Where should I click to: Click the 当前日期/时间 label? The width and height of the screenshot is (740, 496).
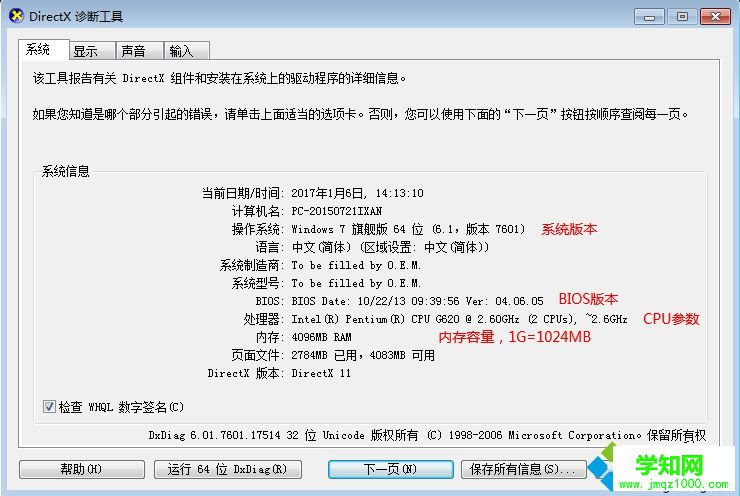pyautogui.click(x=243, y=193)
